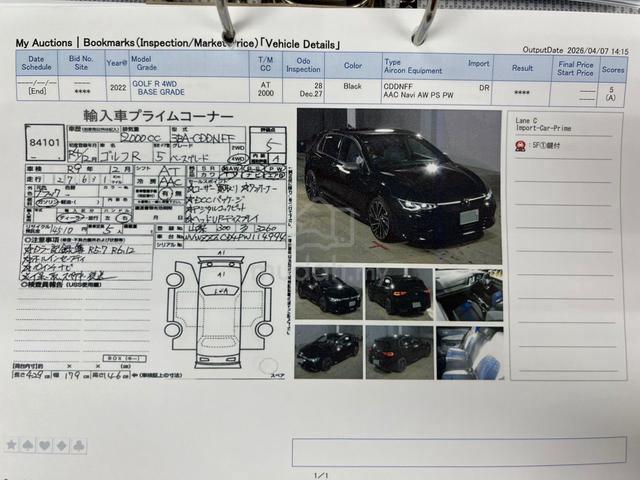Click the 5 (A) score cell

[611, 93]
